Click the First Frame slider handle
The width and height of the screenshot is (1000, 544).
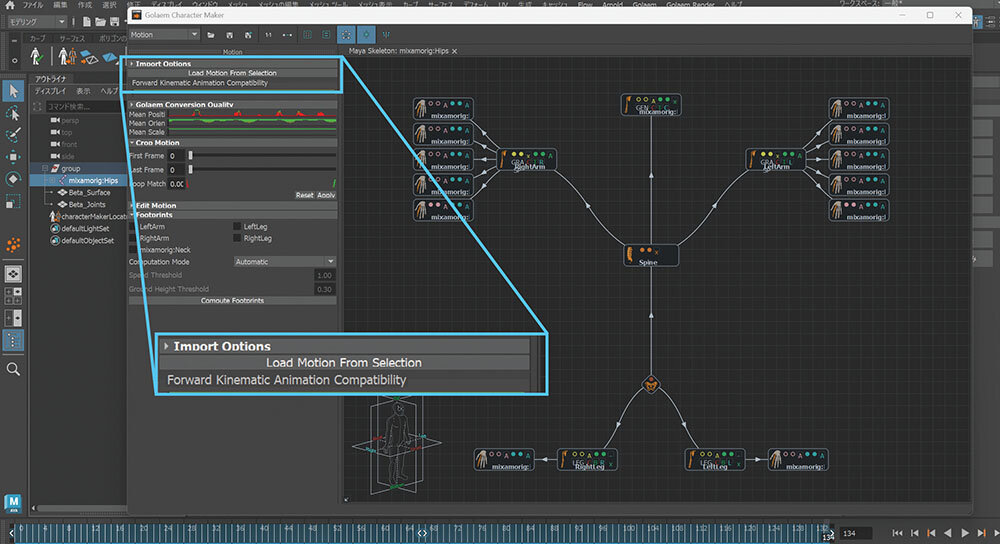tap(191, 156)
